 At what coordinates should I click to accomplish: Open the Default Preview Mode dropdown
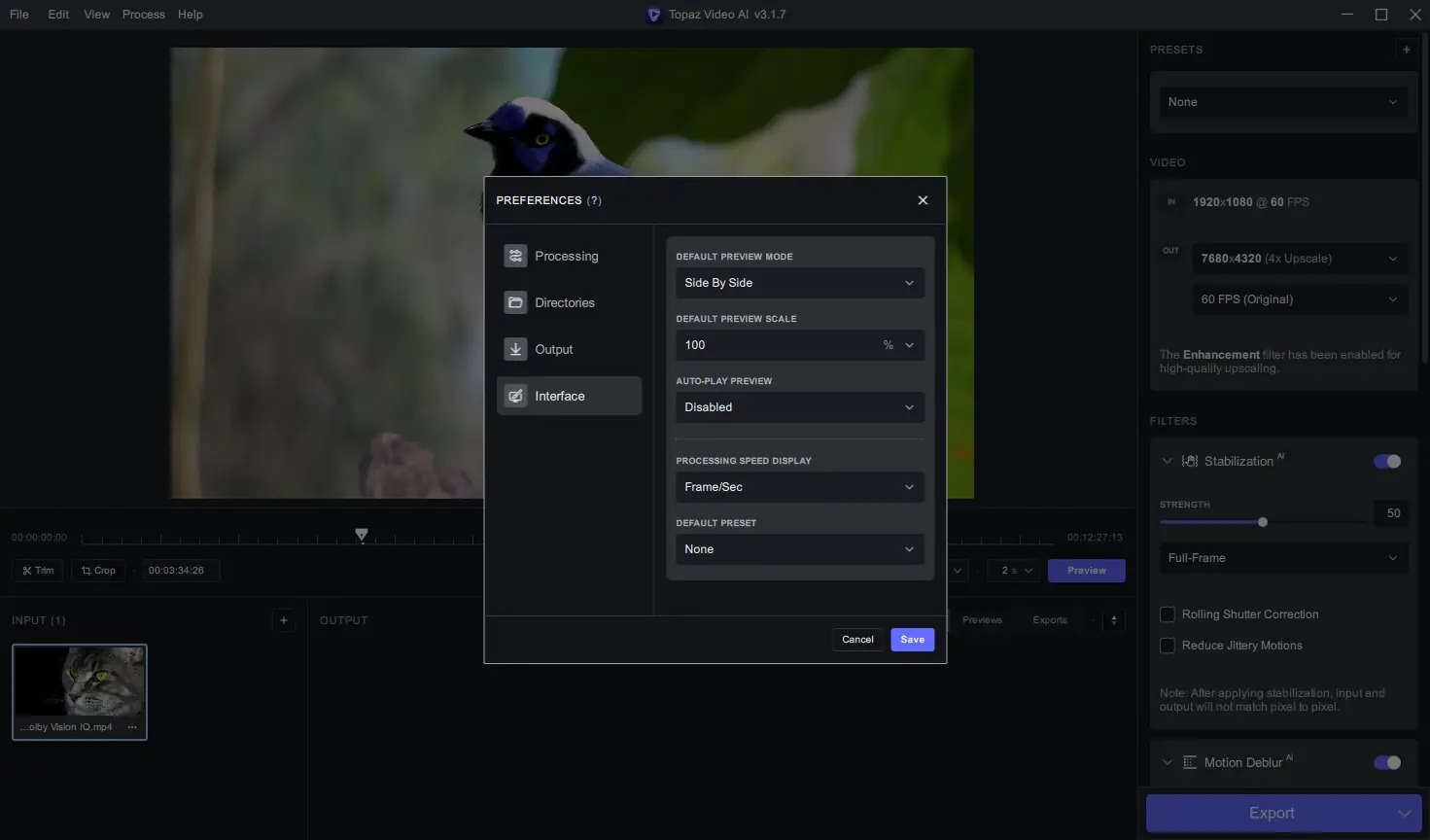point(800,283)
